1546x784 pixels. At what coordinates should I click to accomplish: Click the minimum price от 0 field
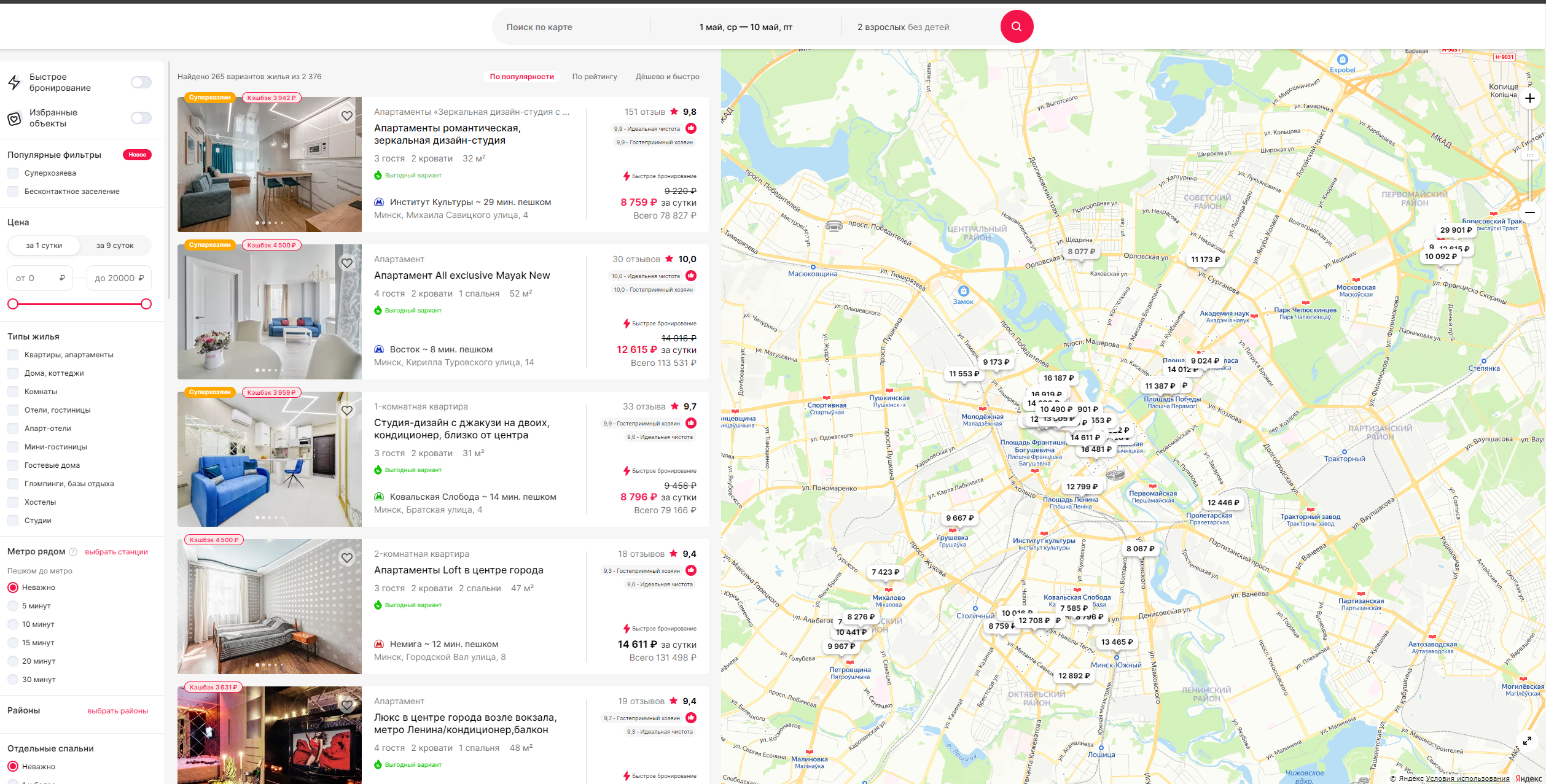click(40, 279)
